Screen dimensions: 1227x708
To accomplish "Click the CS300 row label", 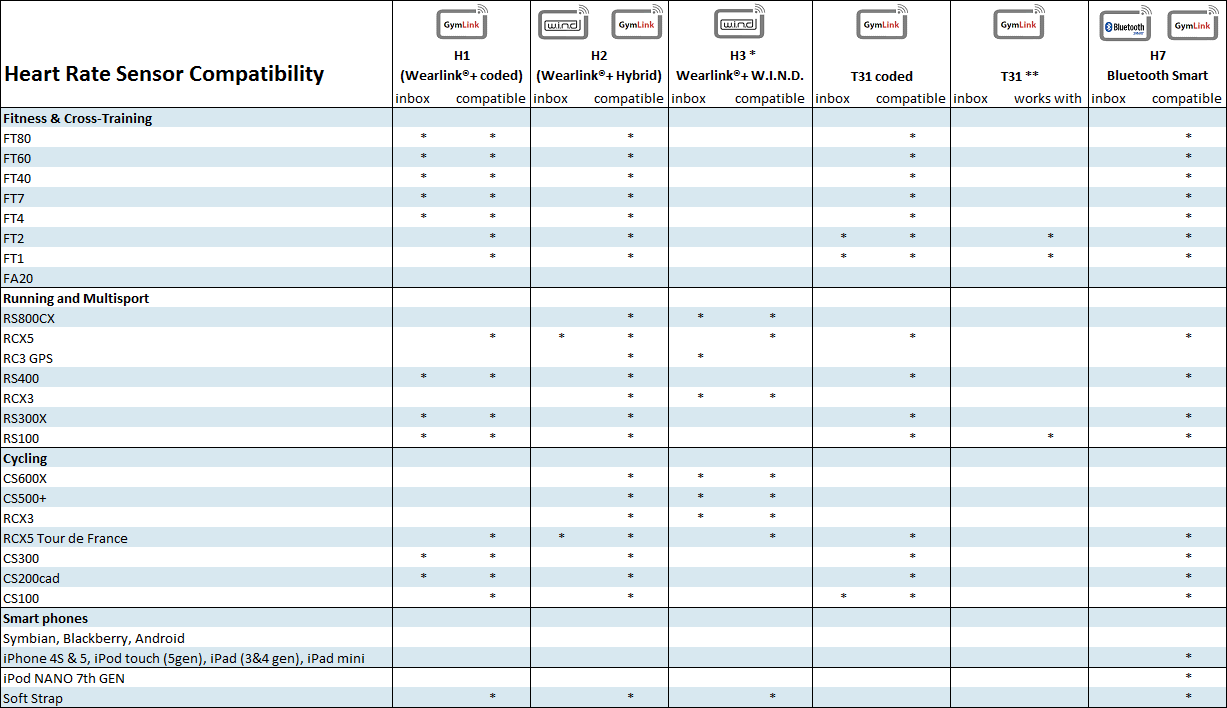I will coord(21,558).
